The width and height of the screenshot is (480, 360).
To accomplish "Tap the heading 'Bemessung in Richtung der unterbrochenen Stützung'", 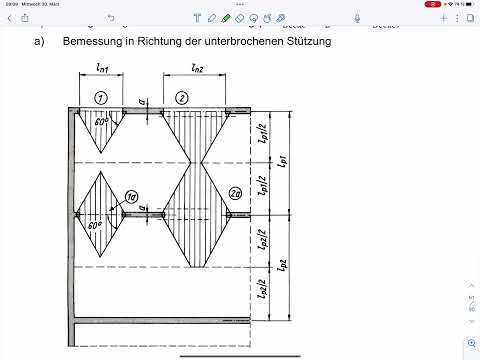I will (197, 41).
